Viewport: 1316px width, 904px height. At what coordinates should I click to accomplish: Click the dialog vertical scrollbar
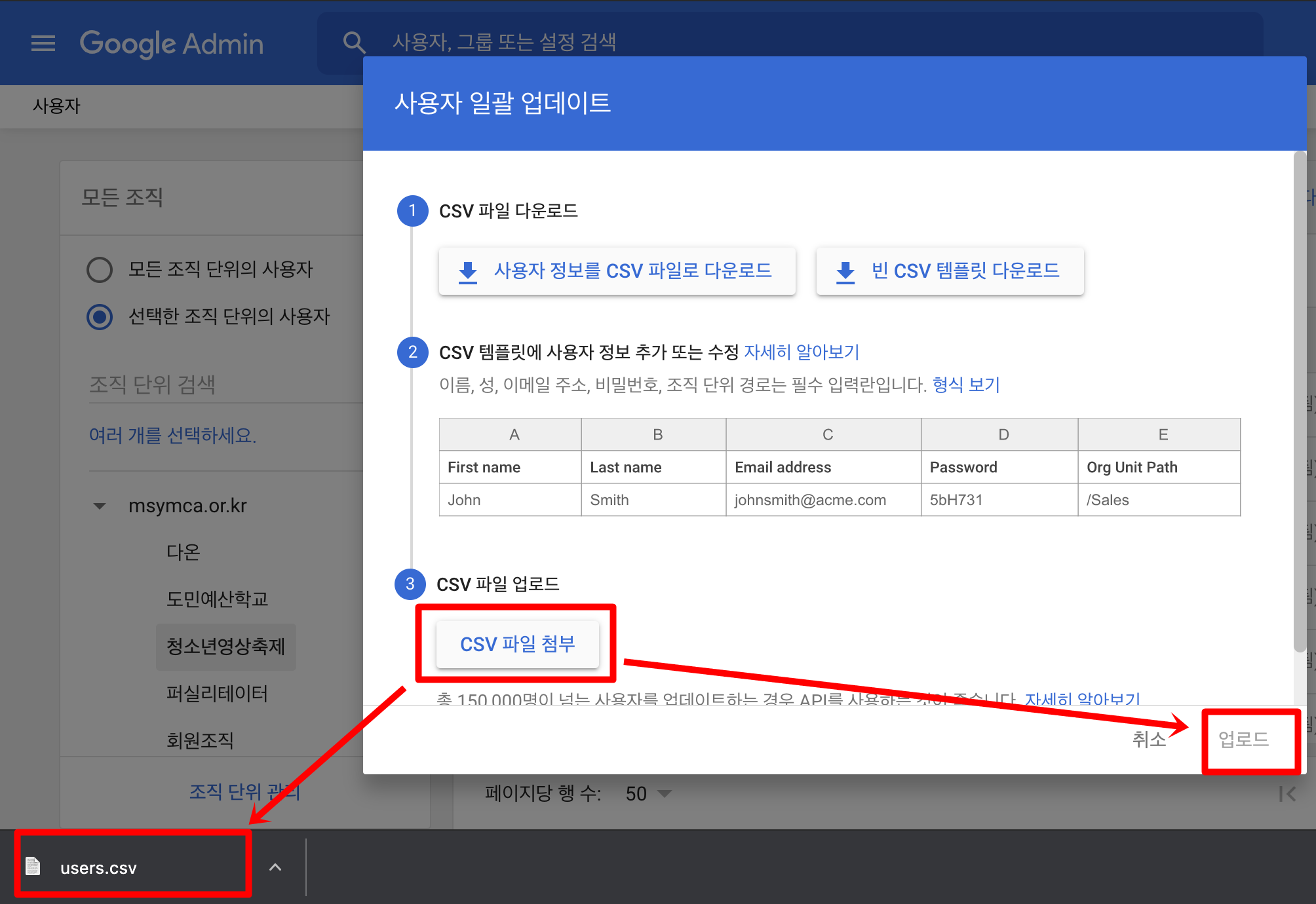pyautogui.click(x=1300, y=402)
